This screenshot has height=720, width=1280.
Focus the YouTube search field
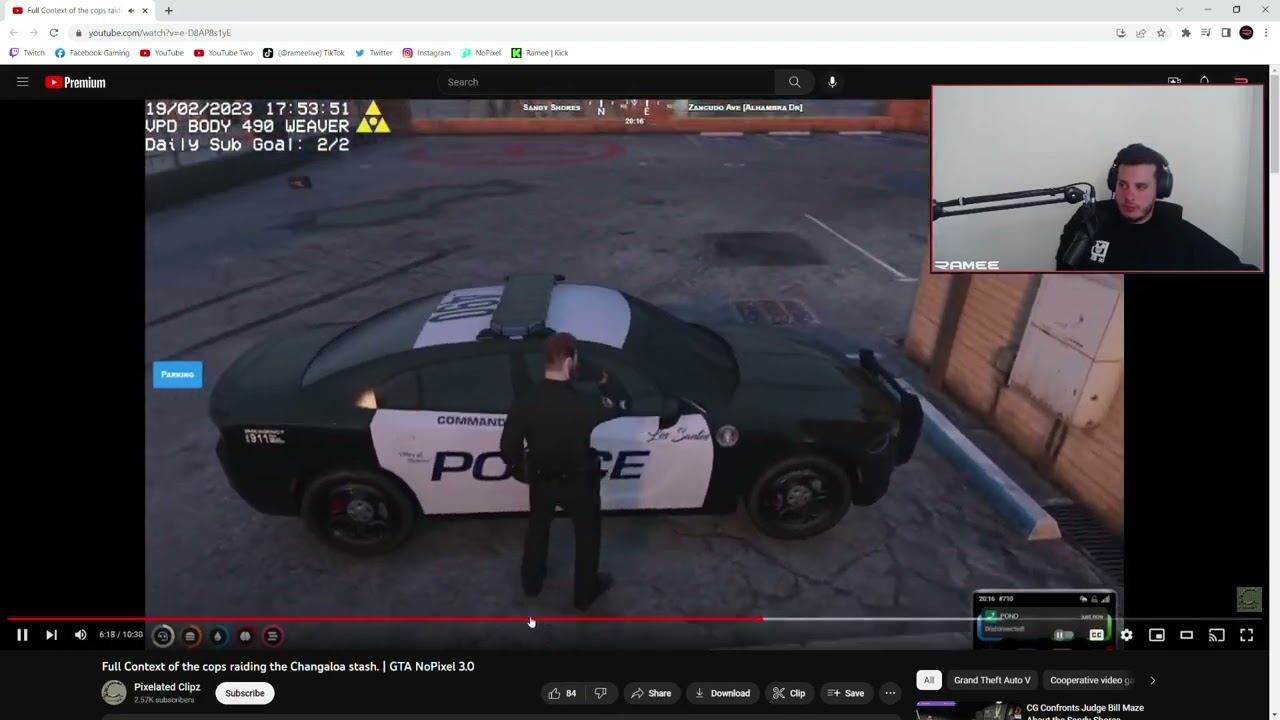tap(607, 82)
